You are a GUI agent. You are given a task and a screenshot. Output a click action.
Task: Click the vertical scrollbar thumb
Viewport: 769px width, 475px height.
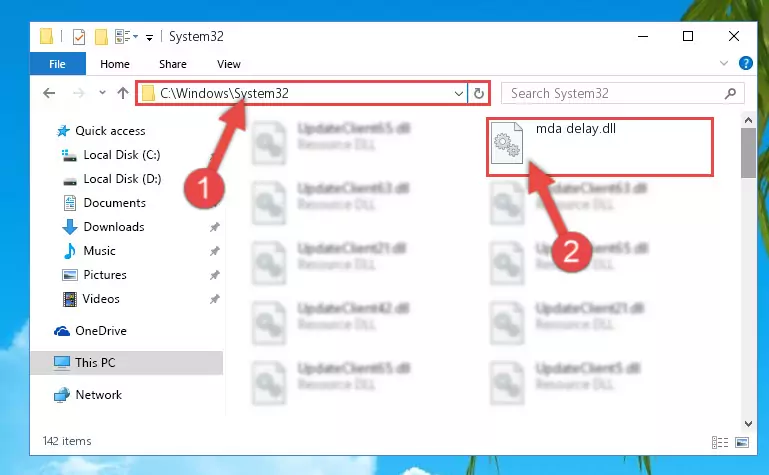point(748,153)
